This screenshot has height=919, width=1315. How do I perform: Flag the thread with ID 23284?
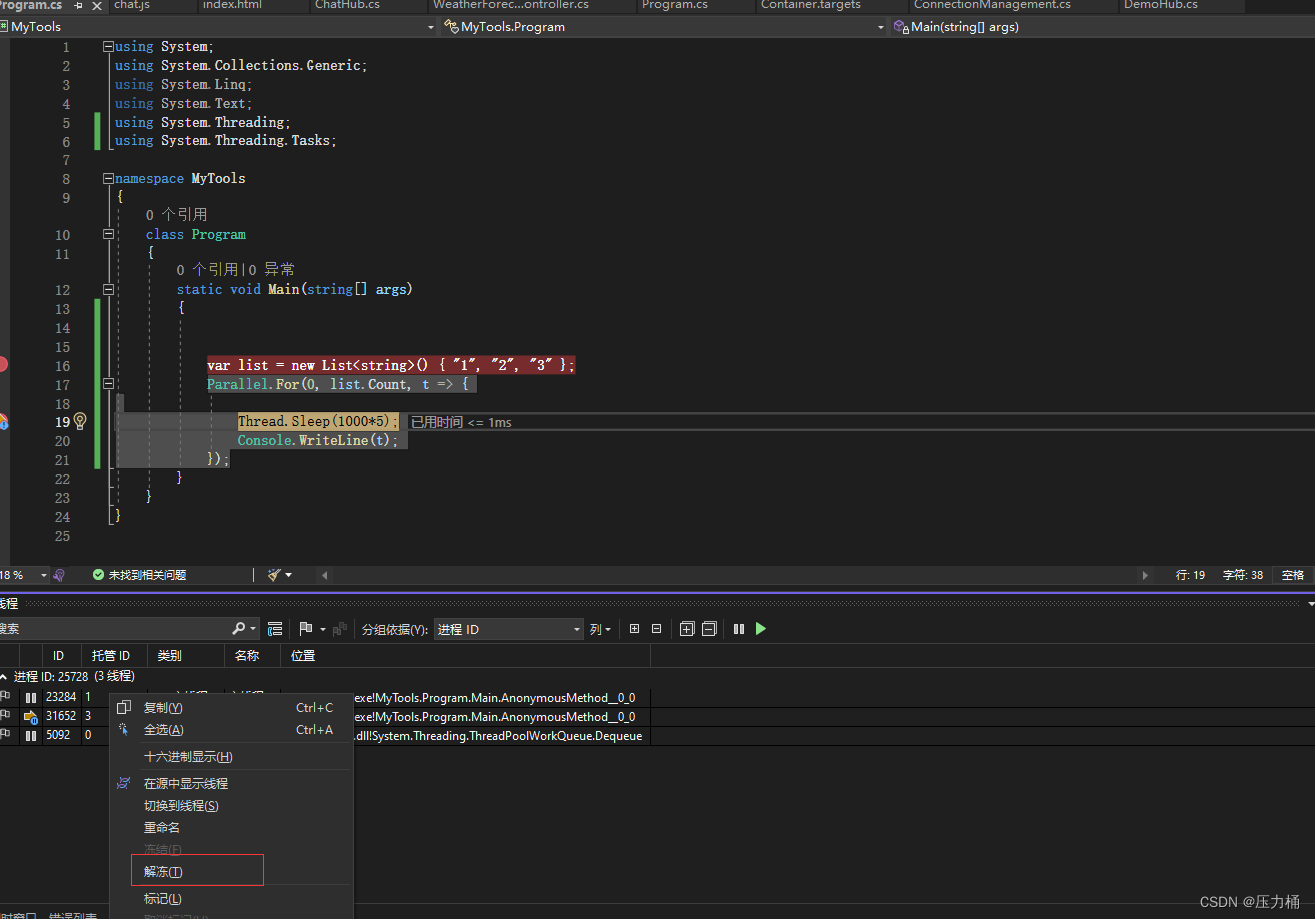[x=5, y=697]
